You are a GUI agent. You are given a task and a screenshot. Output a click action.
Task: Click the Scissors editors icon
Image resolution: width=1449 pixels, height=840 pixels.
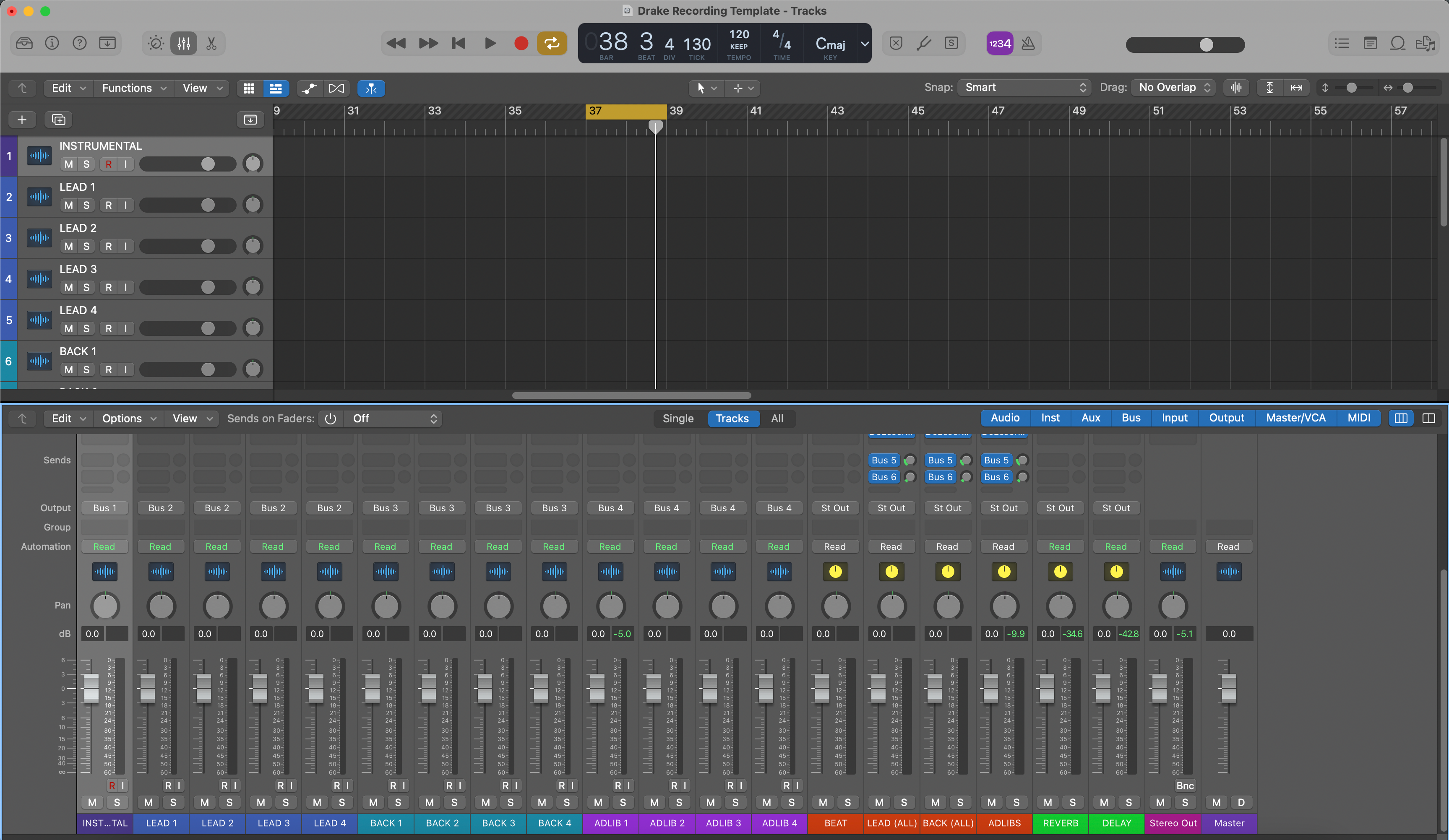(x=211, y=44)
